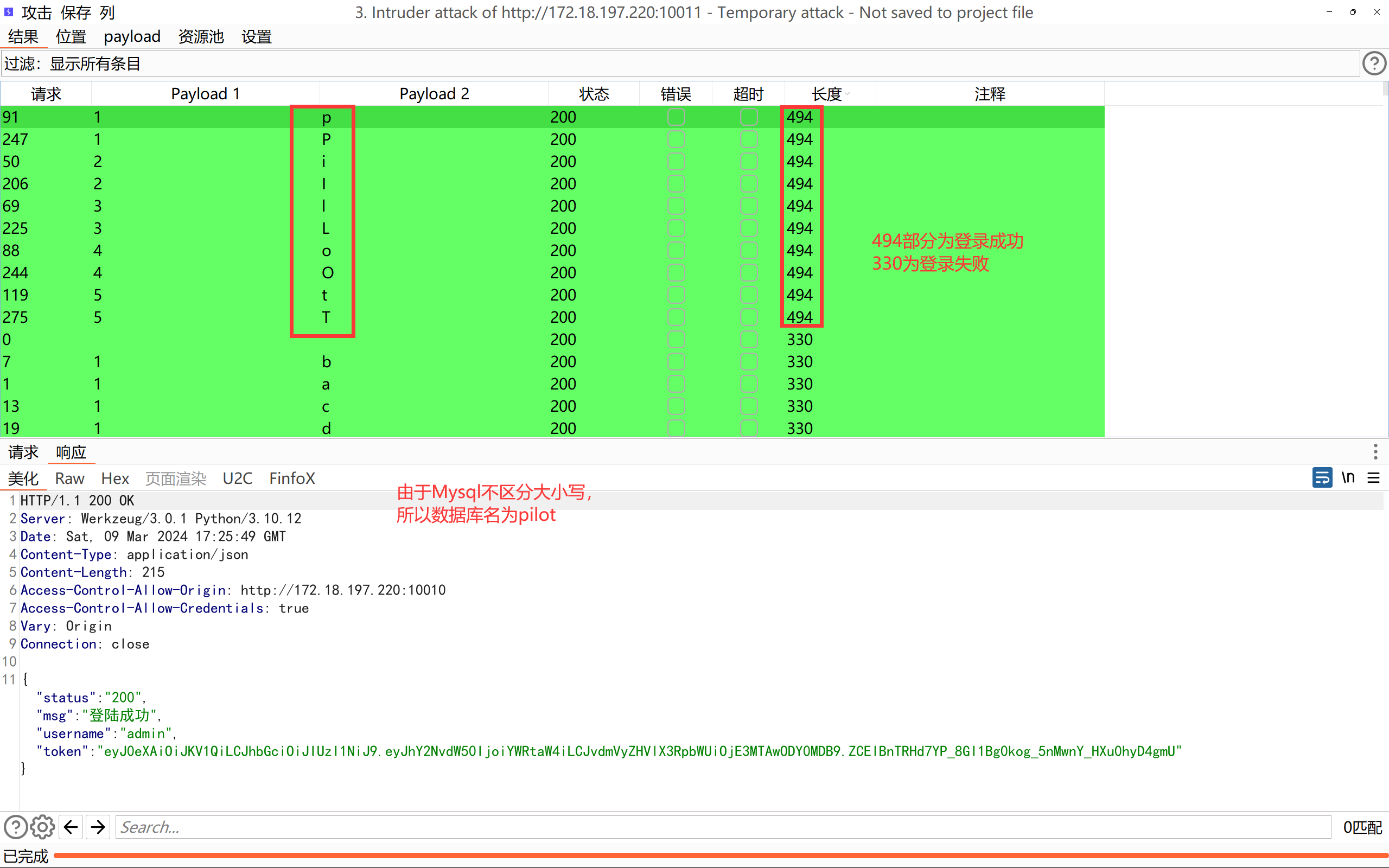Select the Hex view tab

[116, 478]
